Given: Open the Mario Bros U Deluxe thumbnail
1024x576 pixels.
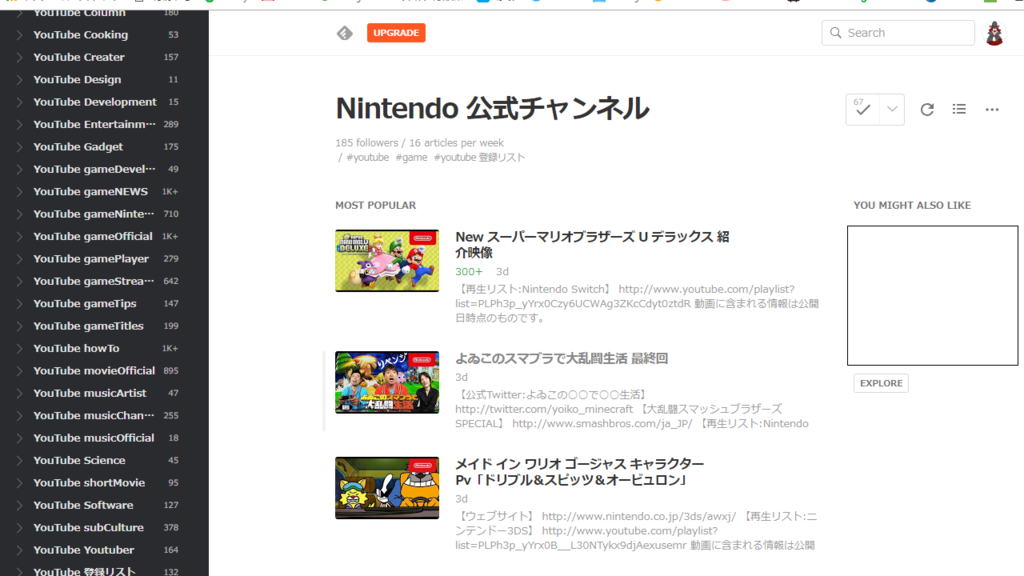Looking at the screenshot, I should (x=387, y=261).
